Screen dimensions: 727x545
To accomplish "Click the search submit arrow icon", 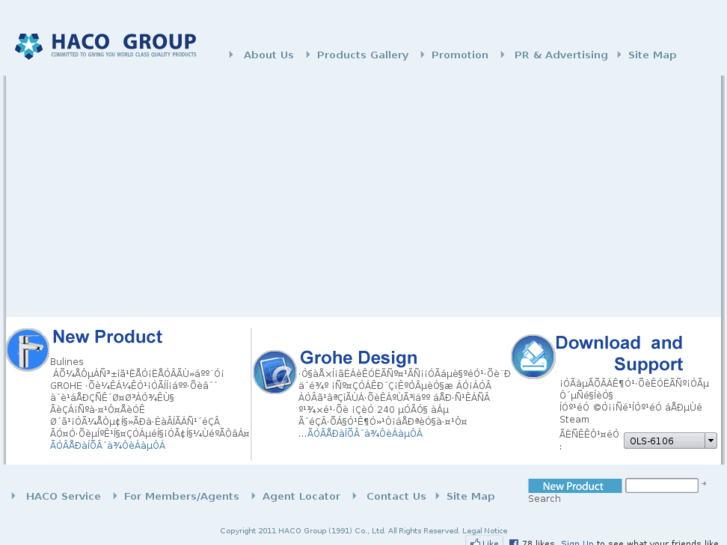I will point(704,484).
